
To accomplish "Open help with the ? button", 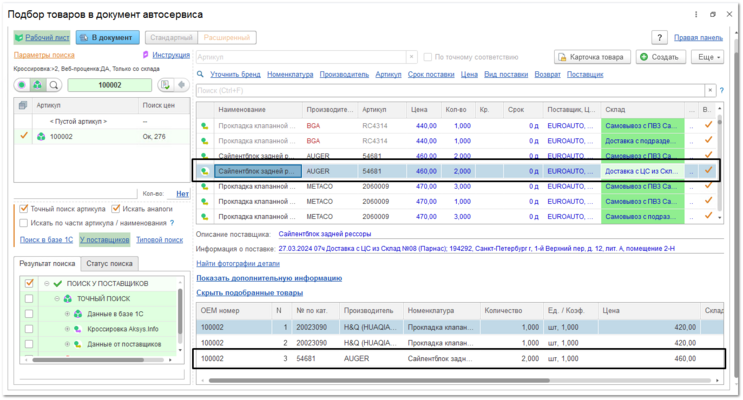I will (659, 37).
